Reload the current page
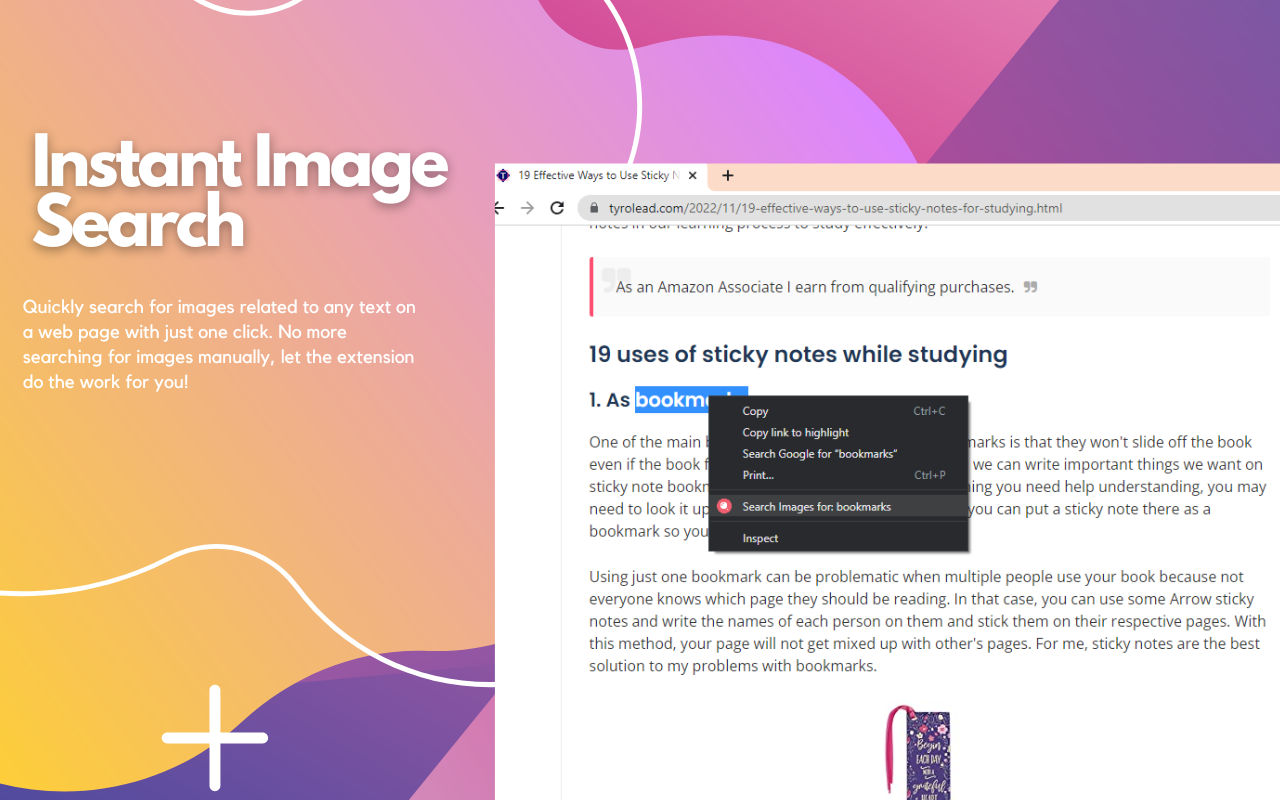The width and height of the screenshot is (1280, 800). click(x=557, y=208)
